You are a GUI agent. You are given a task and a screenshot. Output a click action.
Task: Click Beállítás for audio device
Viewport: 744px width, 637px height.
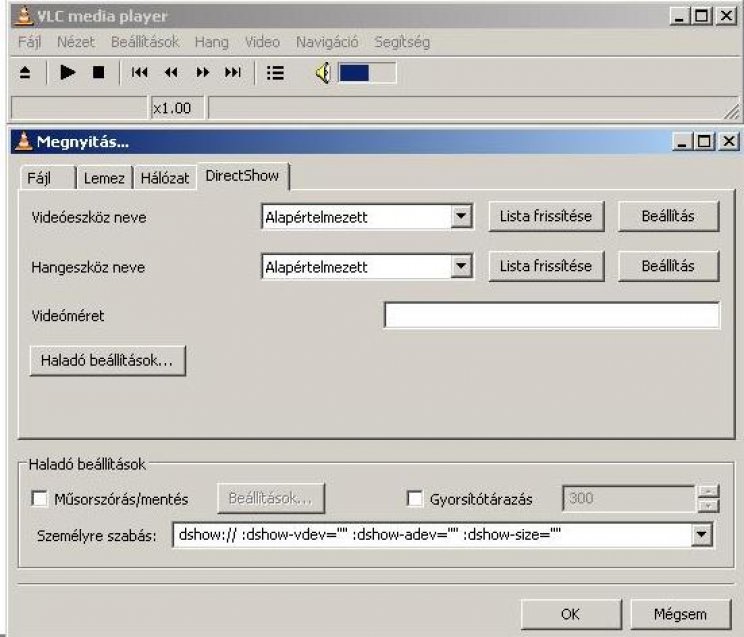click(668, 266)
